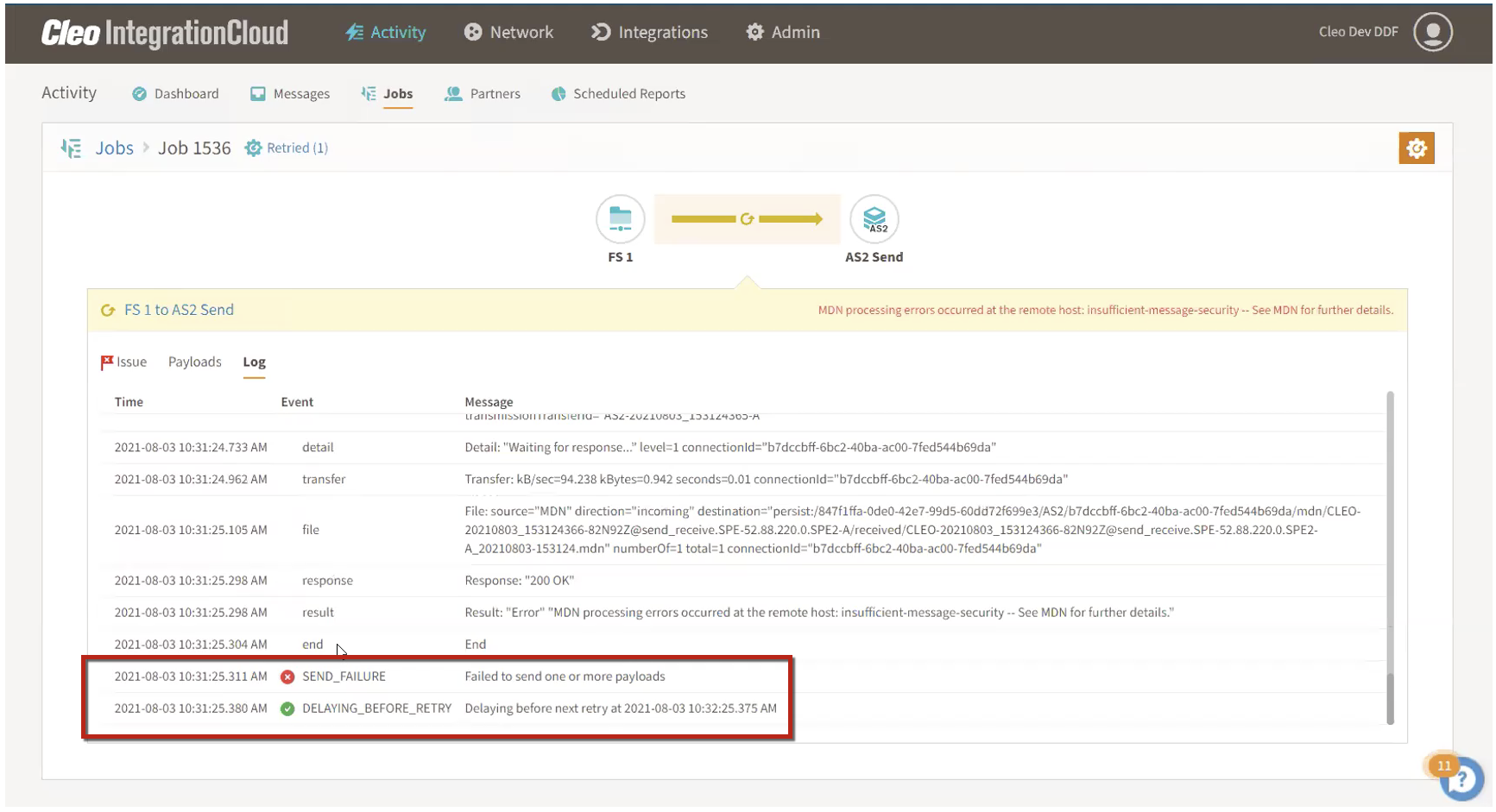1496x812 pixels.
Task: Click the Time column header
Action: tap(129, 402)
